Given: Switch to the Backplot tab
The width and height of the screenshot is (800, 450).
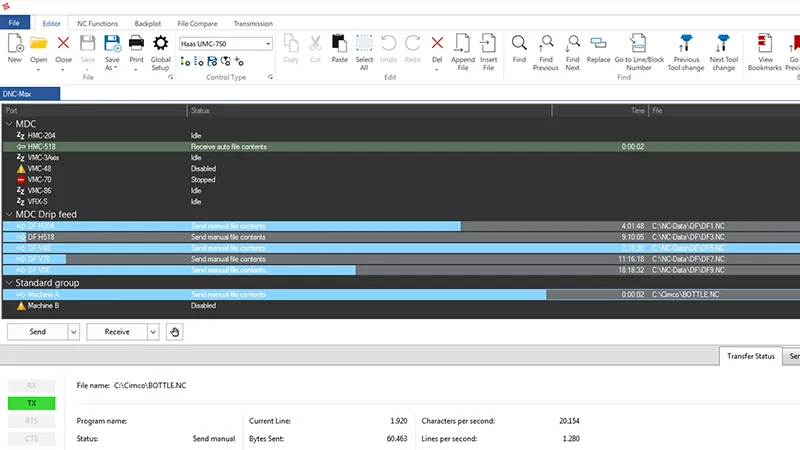Looking at the screenshot, I should coord(147,23).
